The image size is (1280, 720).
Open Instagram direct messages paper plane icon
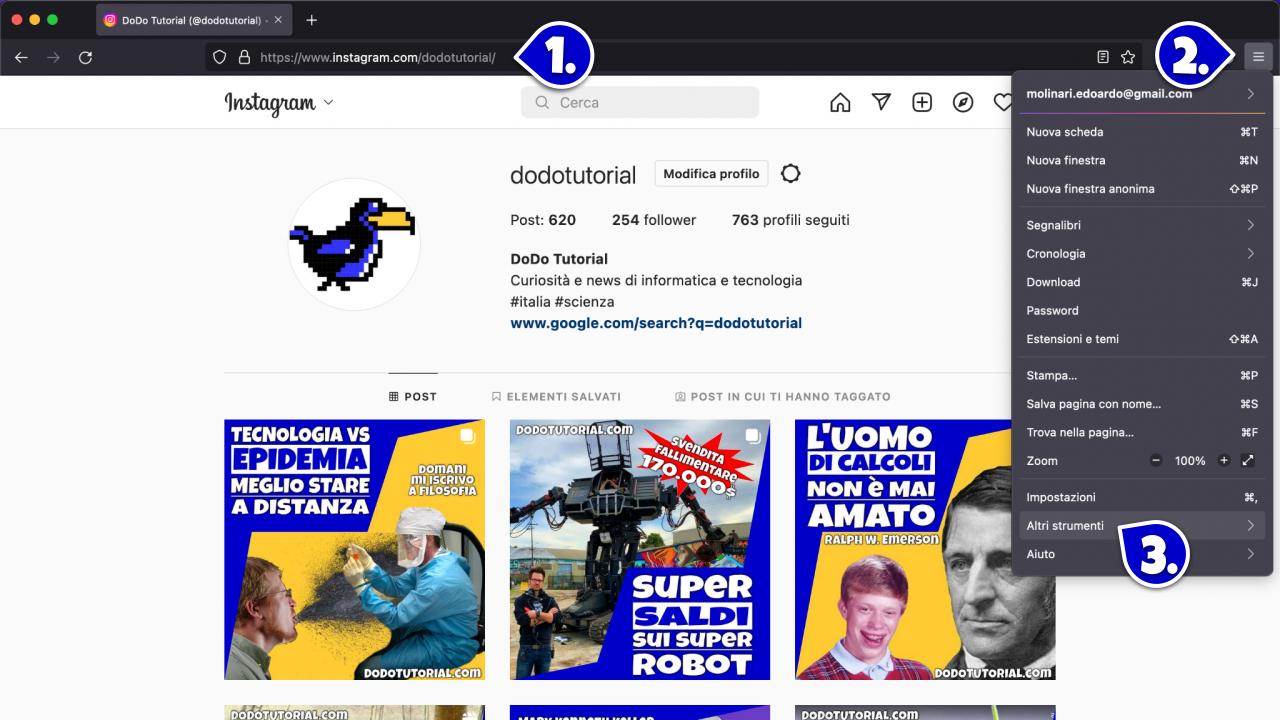click(881, 102)
